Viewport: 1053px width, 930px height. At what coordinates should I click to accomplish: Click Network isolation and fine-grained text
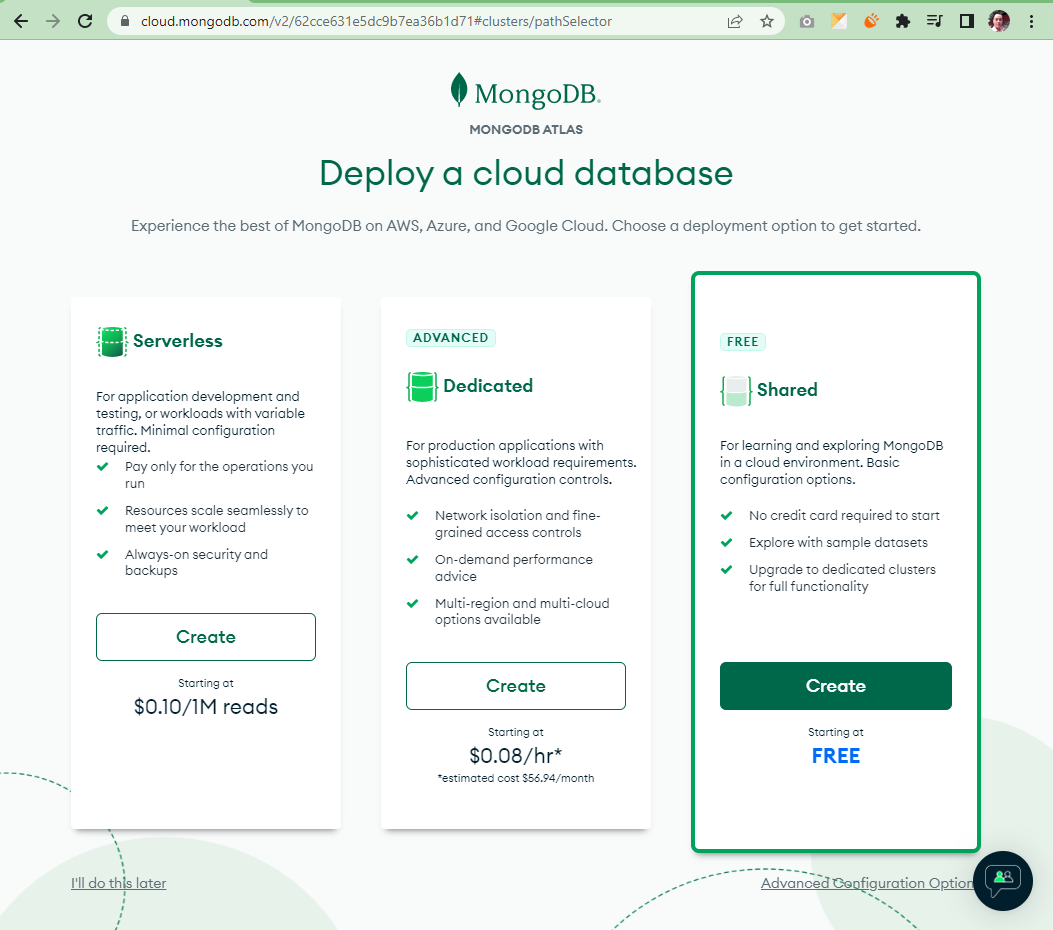[518, 524]
